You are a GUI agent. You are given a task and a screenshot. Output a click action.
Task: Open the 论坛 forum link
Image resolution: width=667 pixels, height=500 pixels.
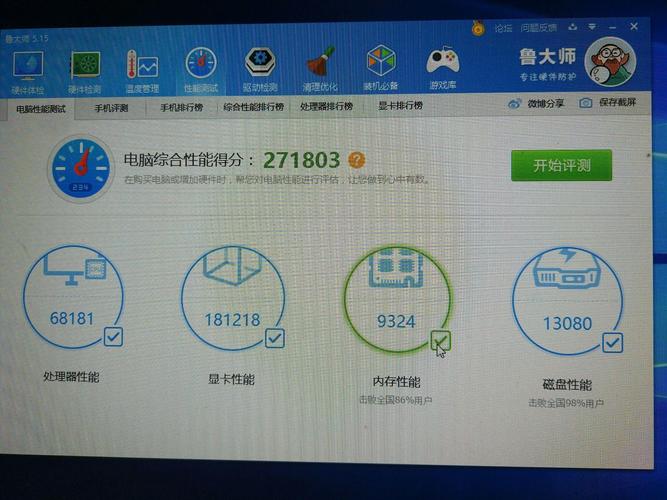pyautogui.click(x=503, y=29)
